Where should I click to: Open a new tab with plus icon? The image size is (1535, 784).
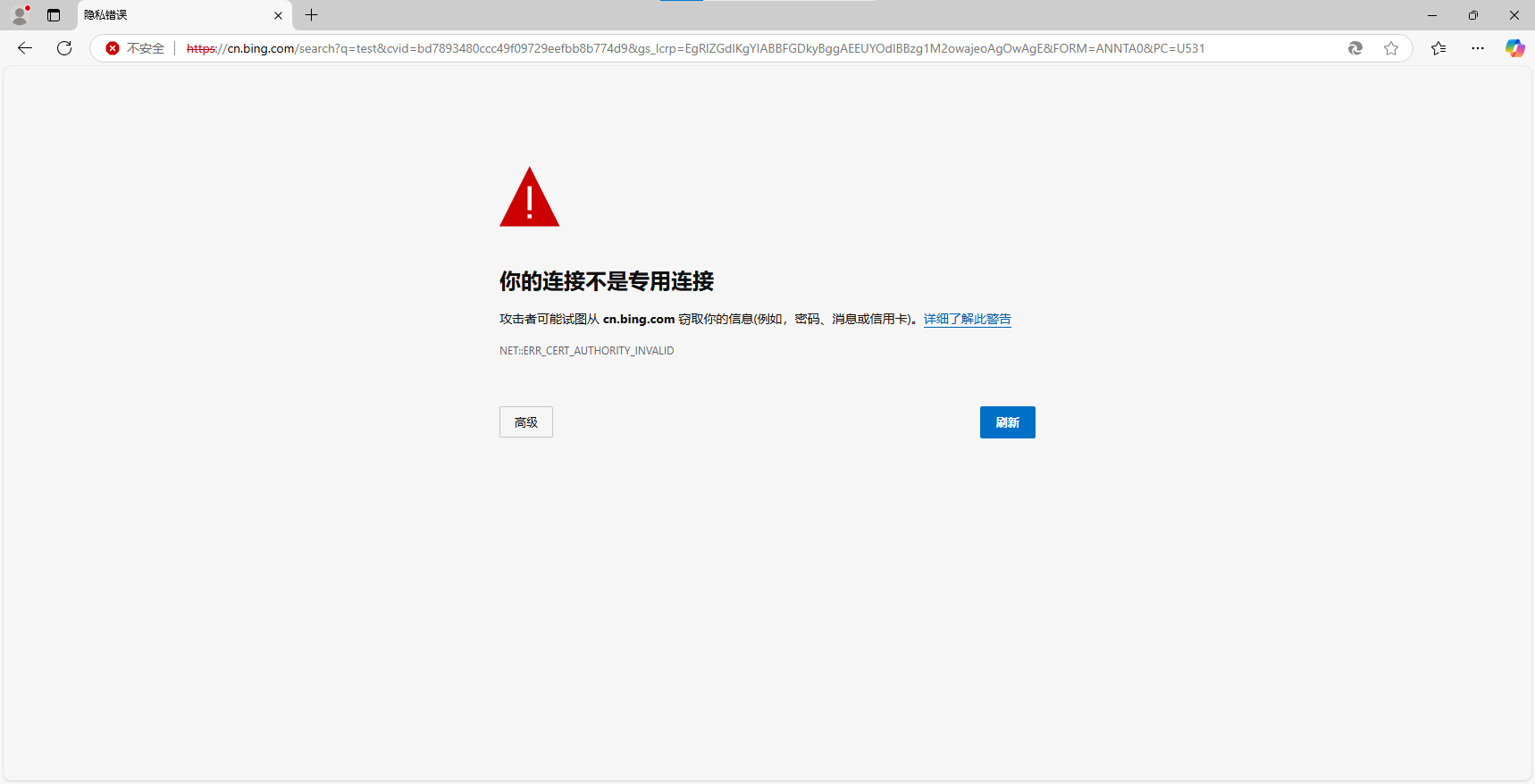pyautogui.click(x=311, y=15)
